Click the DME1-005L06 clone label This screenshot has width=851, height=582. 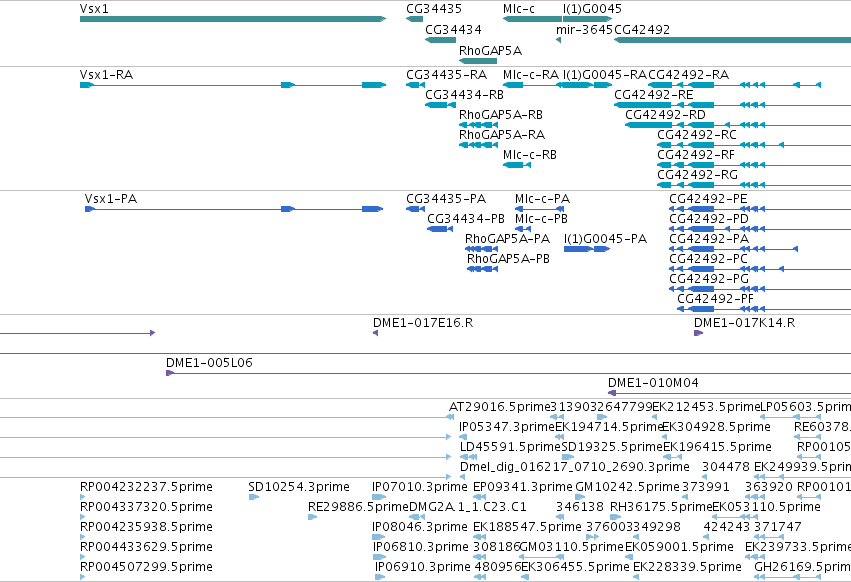(209, 363)
